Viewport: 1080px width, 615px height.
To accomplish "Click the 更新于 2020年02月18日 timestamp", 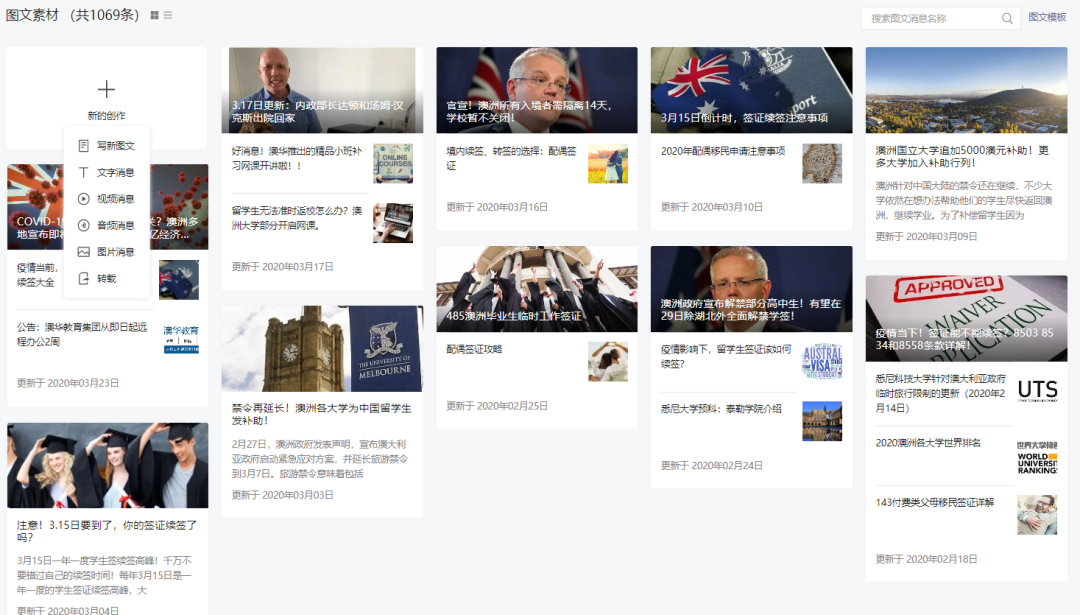I will [x=926, y=559].
